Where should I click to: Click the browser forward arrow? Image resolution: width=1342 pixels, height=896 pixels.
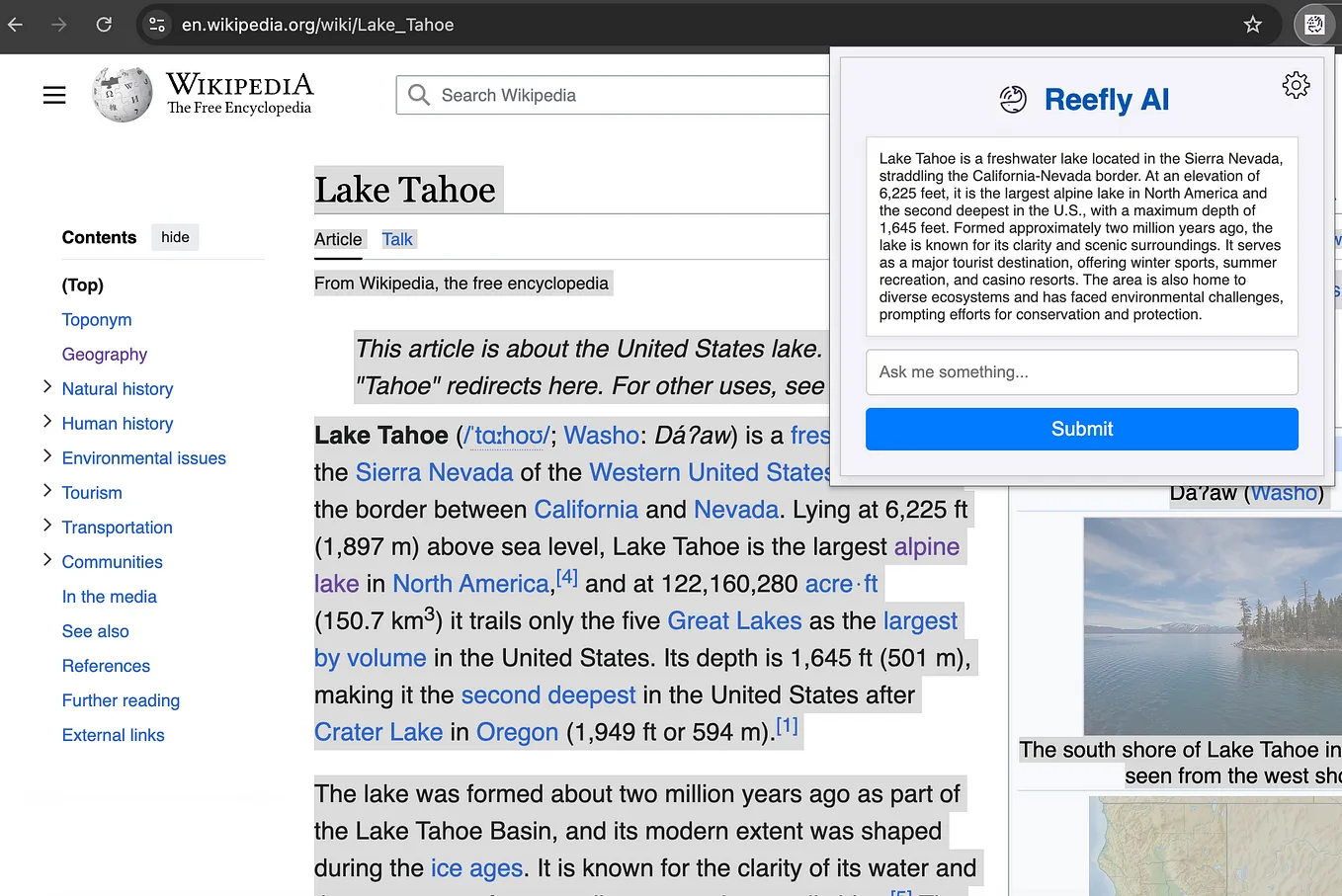point(59,25)
